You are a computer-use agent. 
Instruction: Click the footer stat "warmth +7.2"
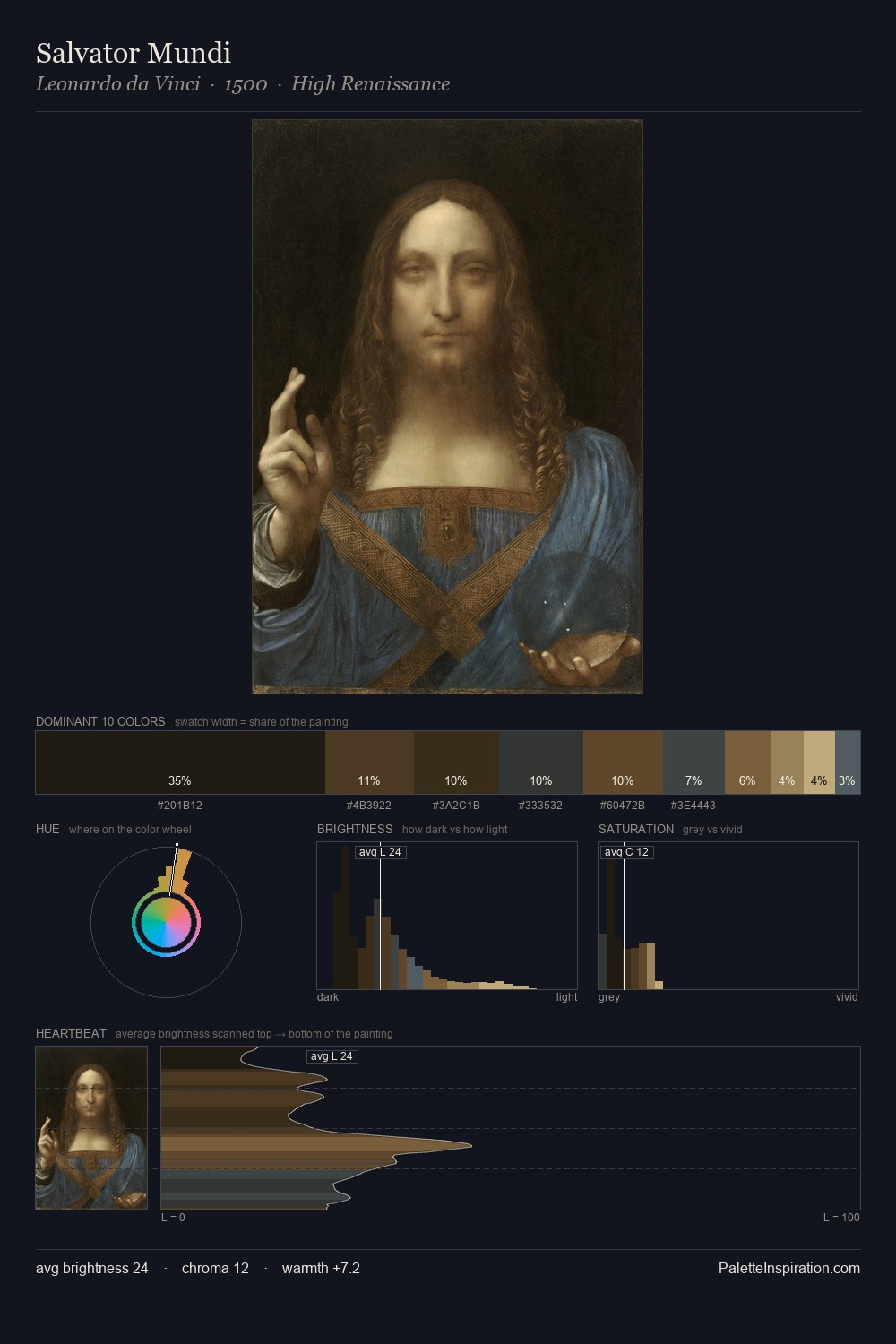[321, 1268]
